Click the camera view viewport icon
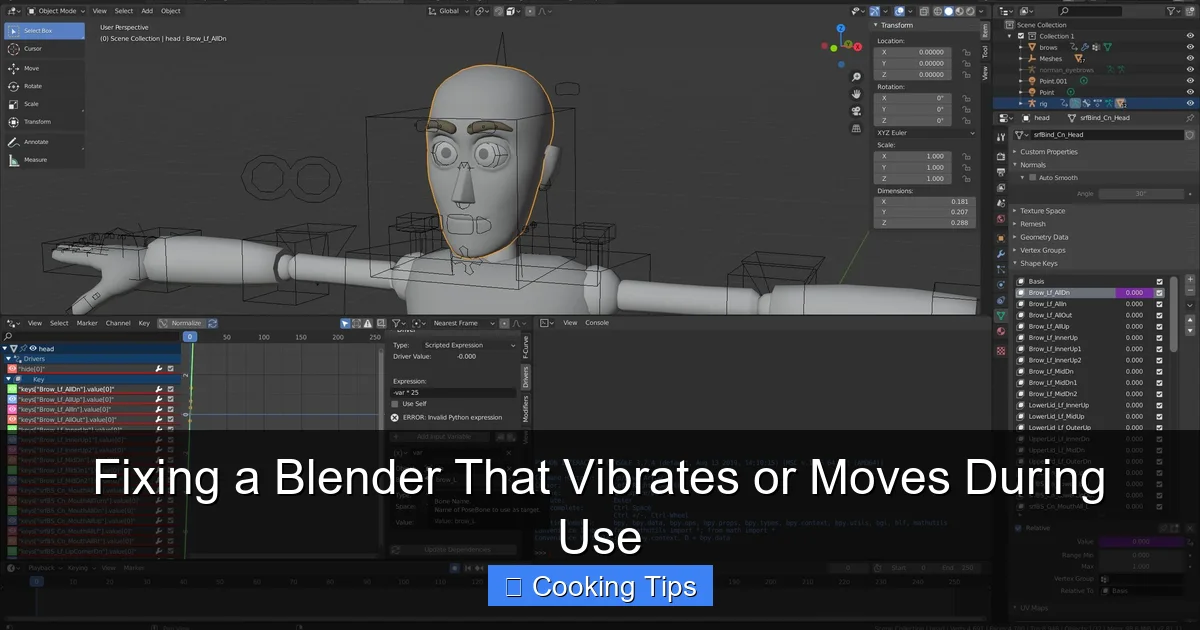Viewport: 1200px width, 630px height. click(856, 111)
